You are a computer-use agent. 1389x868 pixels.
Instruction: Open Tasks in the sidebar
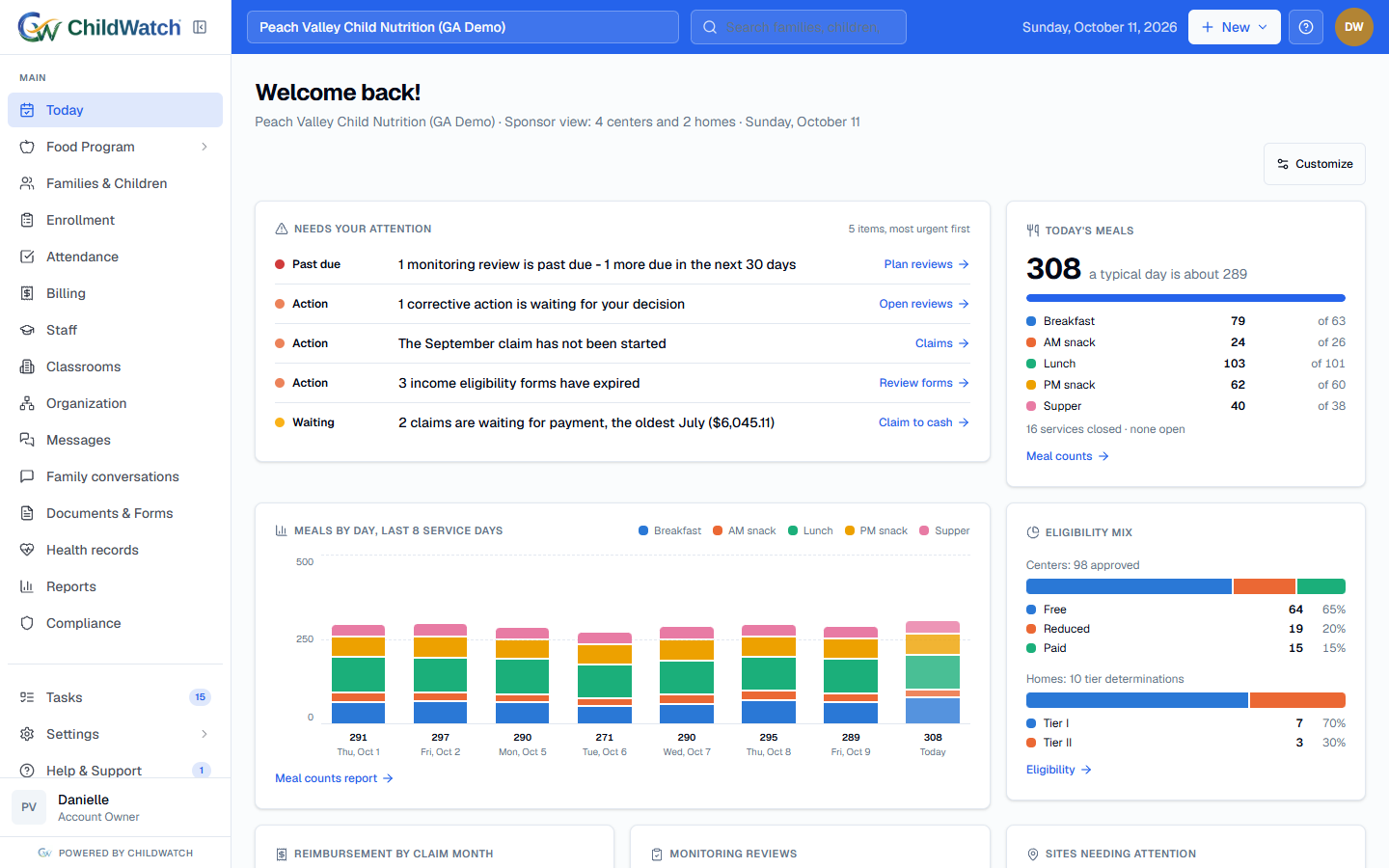point(115,697)
